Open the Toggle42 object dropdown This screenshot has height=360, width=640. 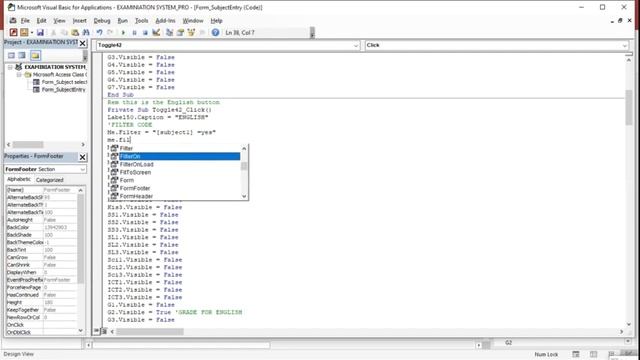pyautogui.click(x=356, y=45)
